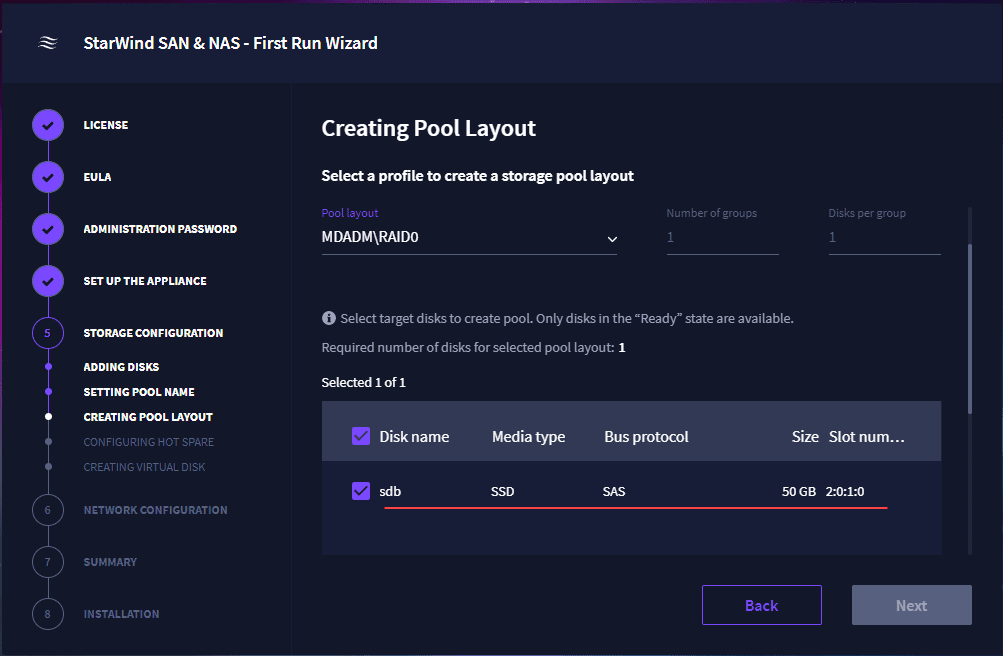Go to the Setting Pool Name substep
Screen dimensions: 1003x656
(139, 392)
